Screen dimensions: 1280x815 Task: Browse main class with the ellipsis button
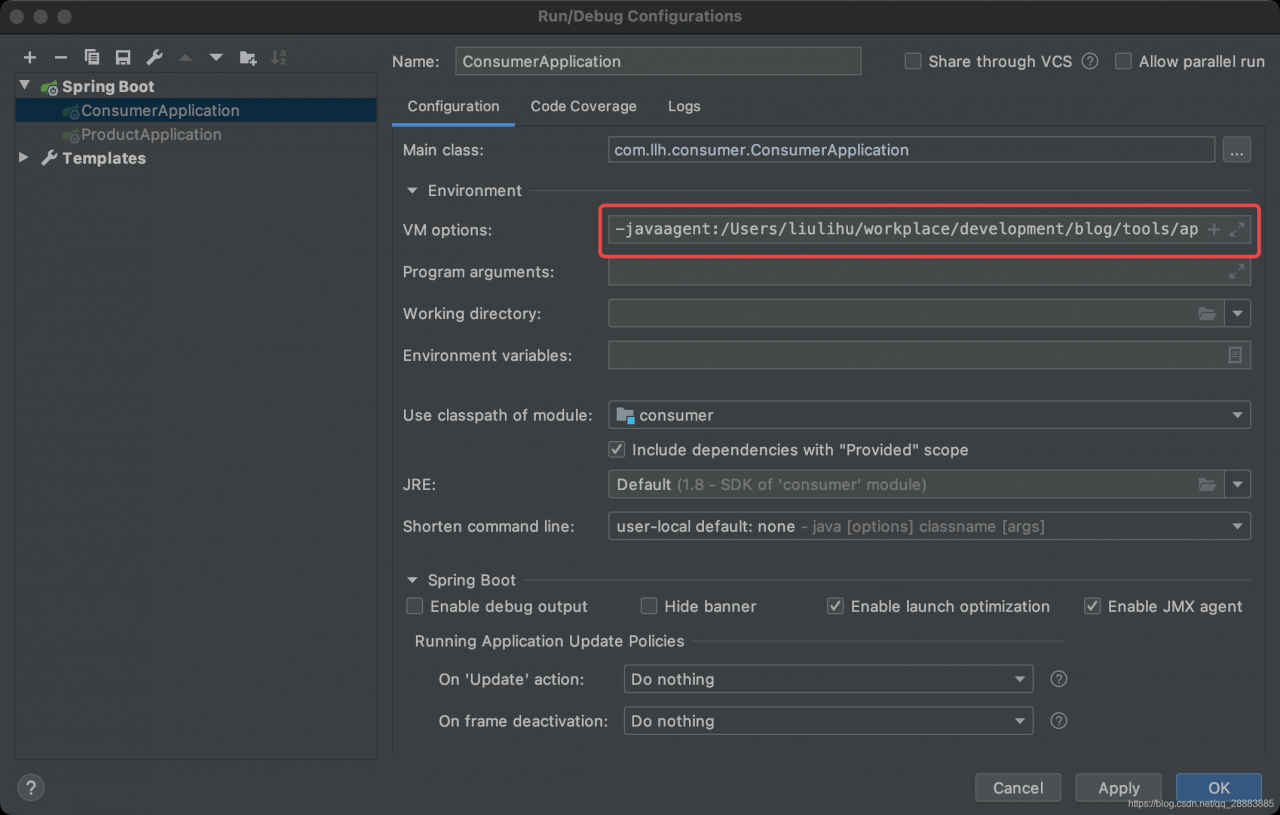1237,150
